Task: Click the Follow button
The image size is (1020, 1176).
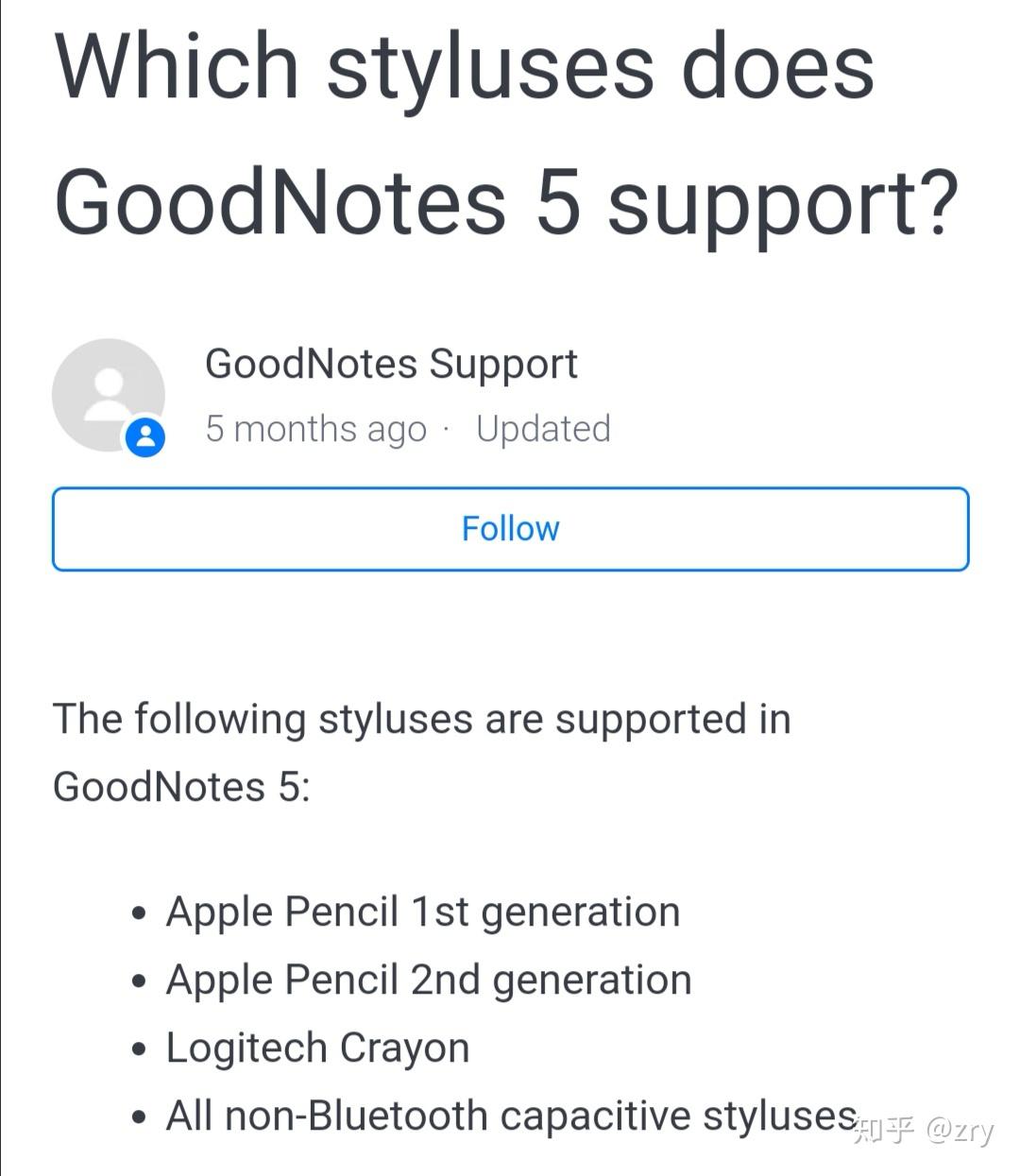Action: click(510, 529)
